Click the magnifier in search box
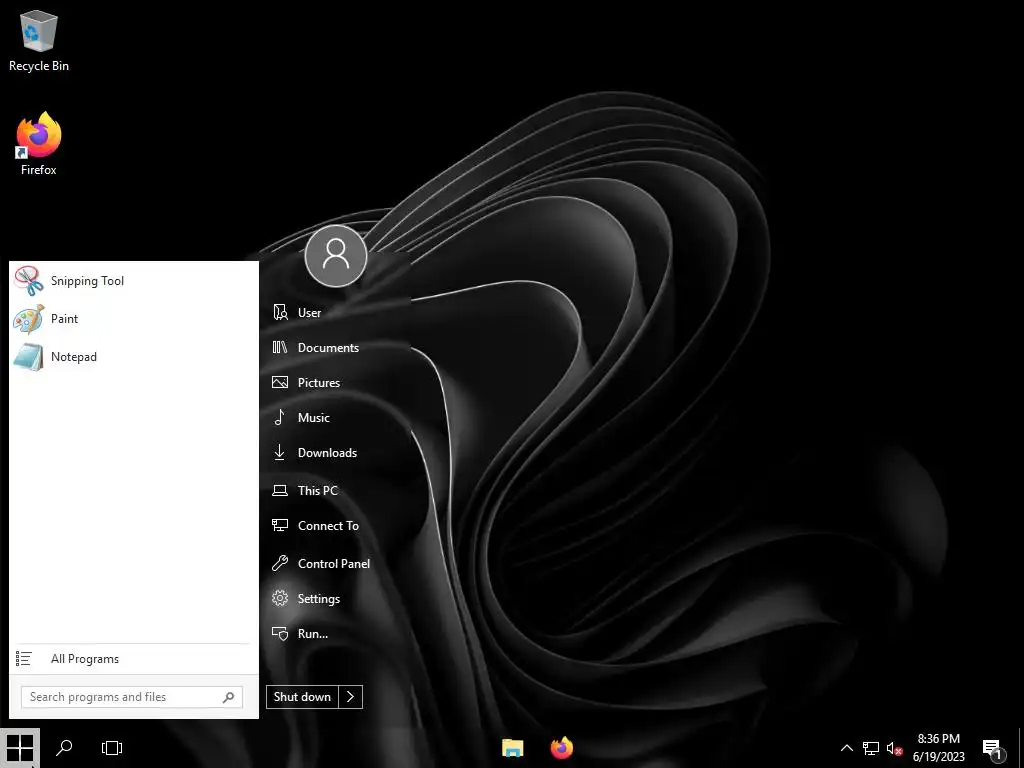The height and width of the screenshot is (768, 1024). [229, 697]
